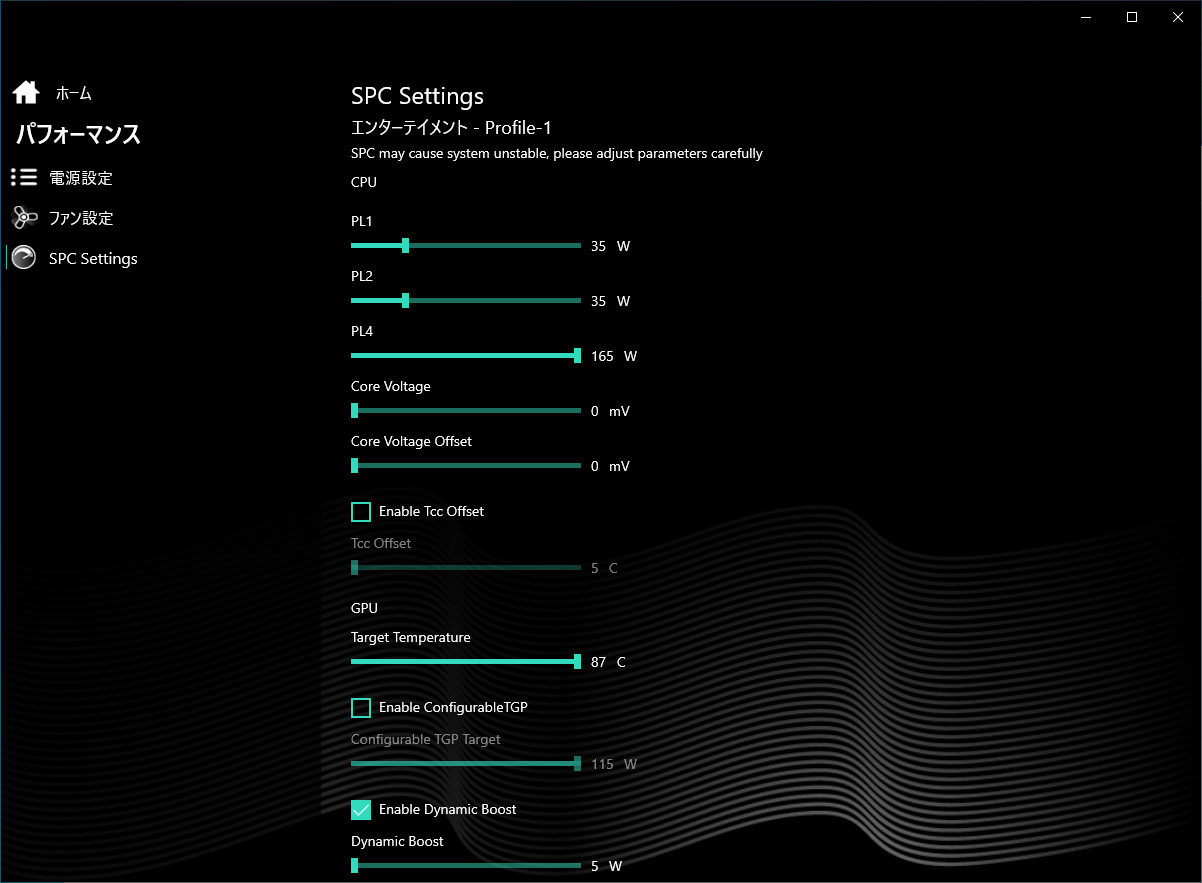The width and height of the screenshot is (1202, 883).
Task: Select SPC Settings in sidebar
Action: tap(93, 258)
